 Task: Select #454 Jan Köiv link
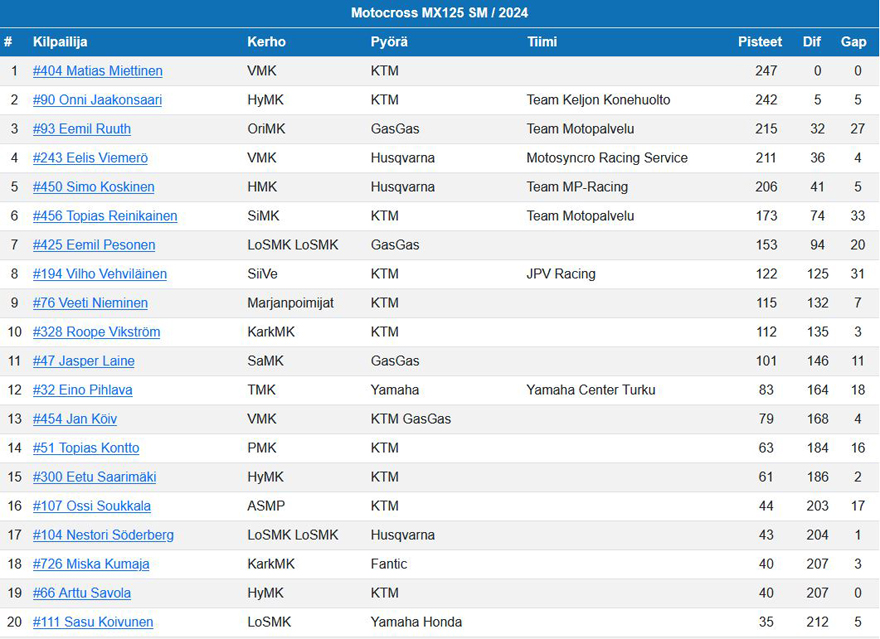(x=75, y=419)
